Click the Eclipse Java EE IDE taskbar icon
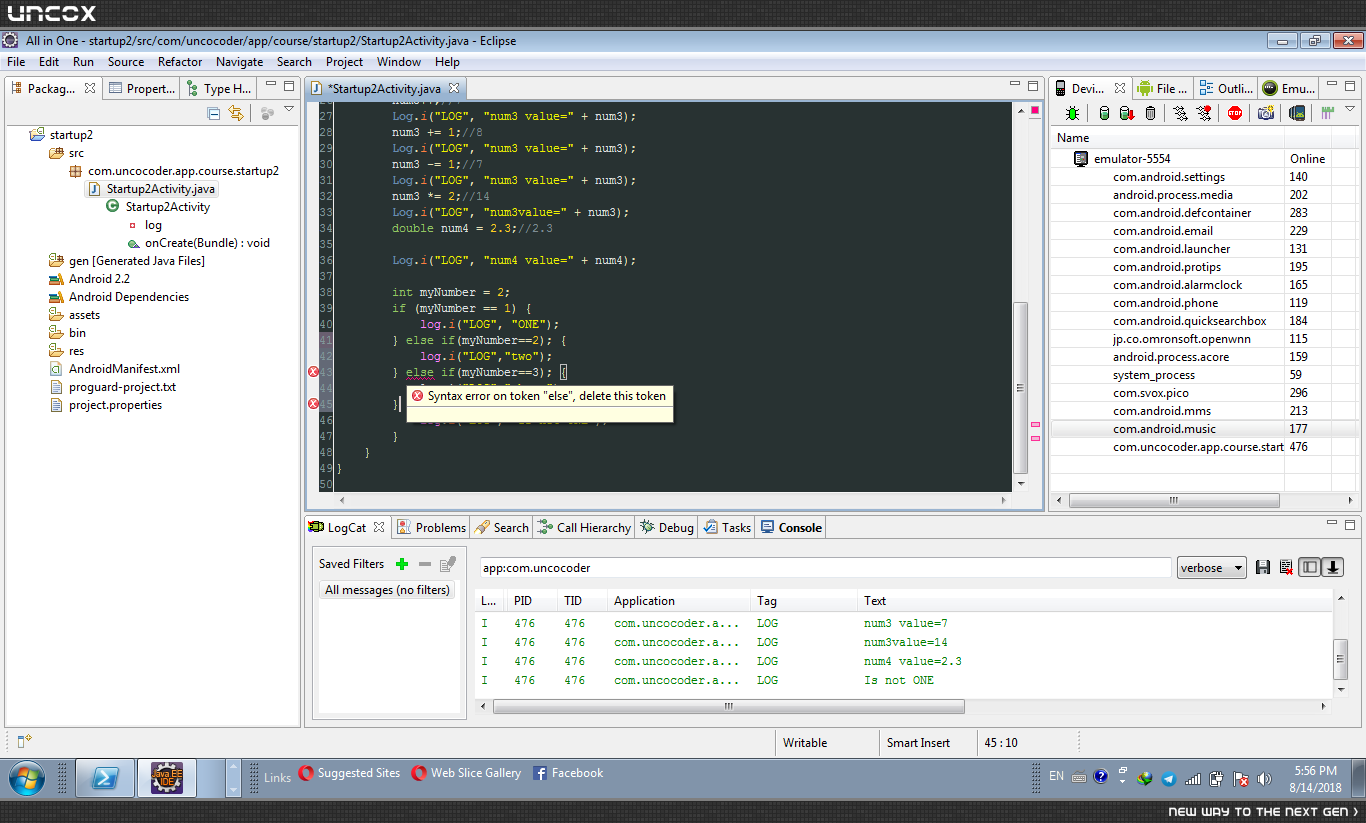Viewport: 1366px width, 823px height. point(167,778)
